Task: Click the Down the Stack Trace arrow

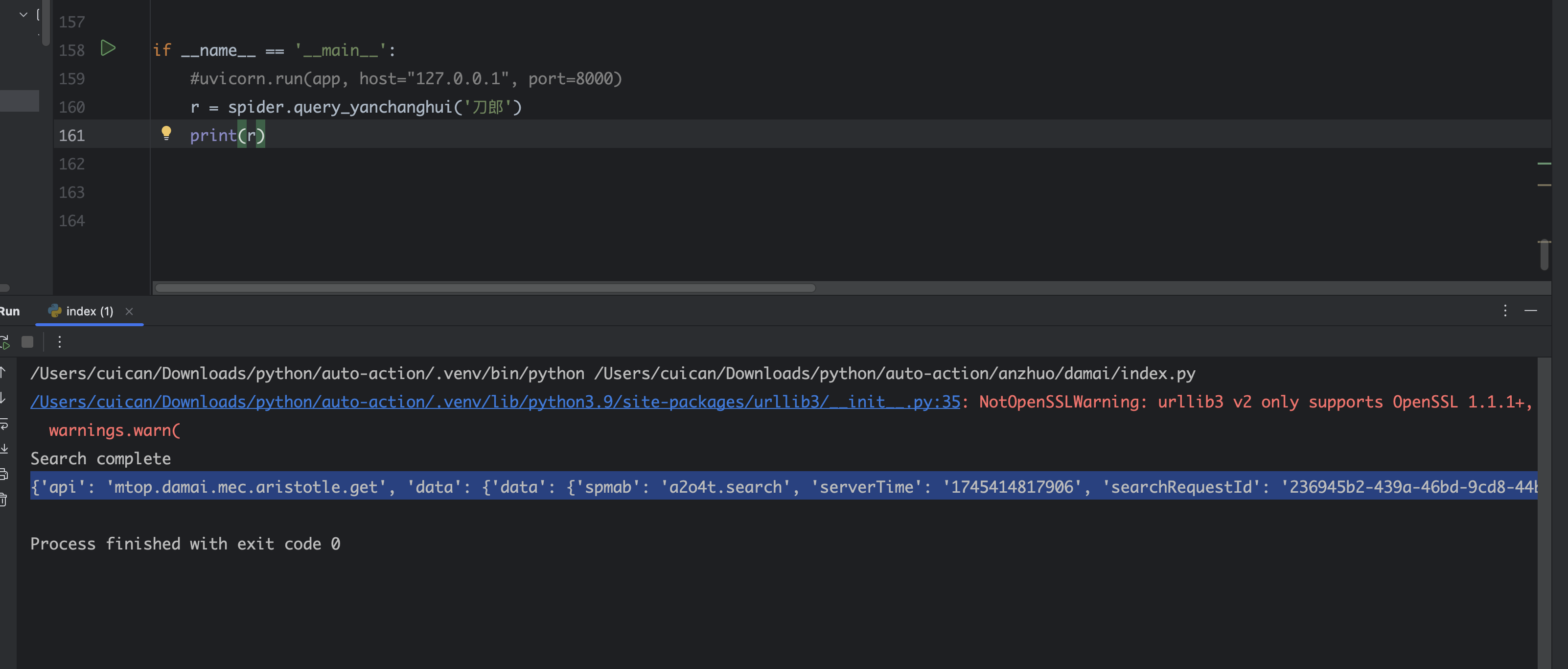Action: [x=3, y=399]
